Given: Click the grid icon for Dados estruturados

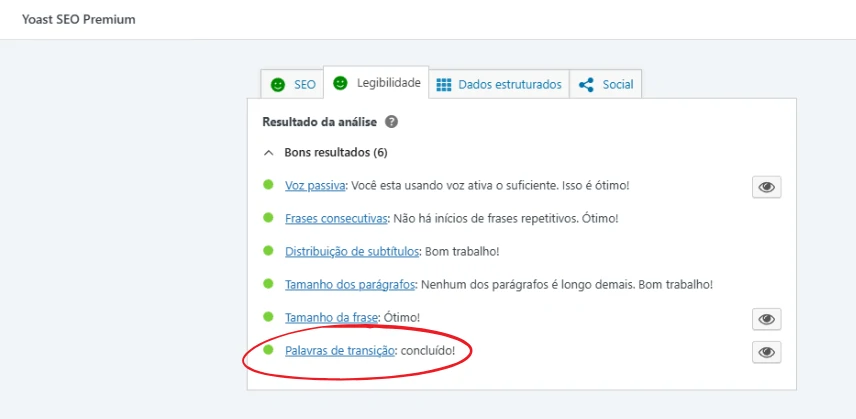Looking at the screenshot, I should pyautogui.click(x=444, y=85).
